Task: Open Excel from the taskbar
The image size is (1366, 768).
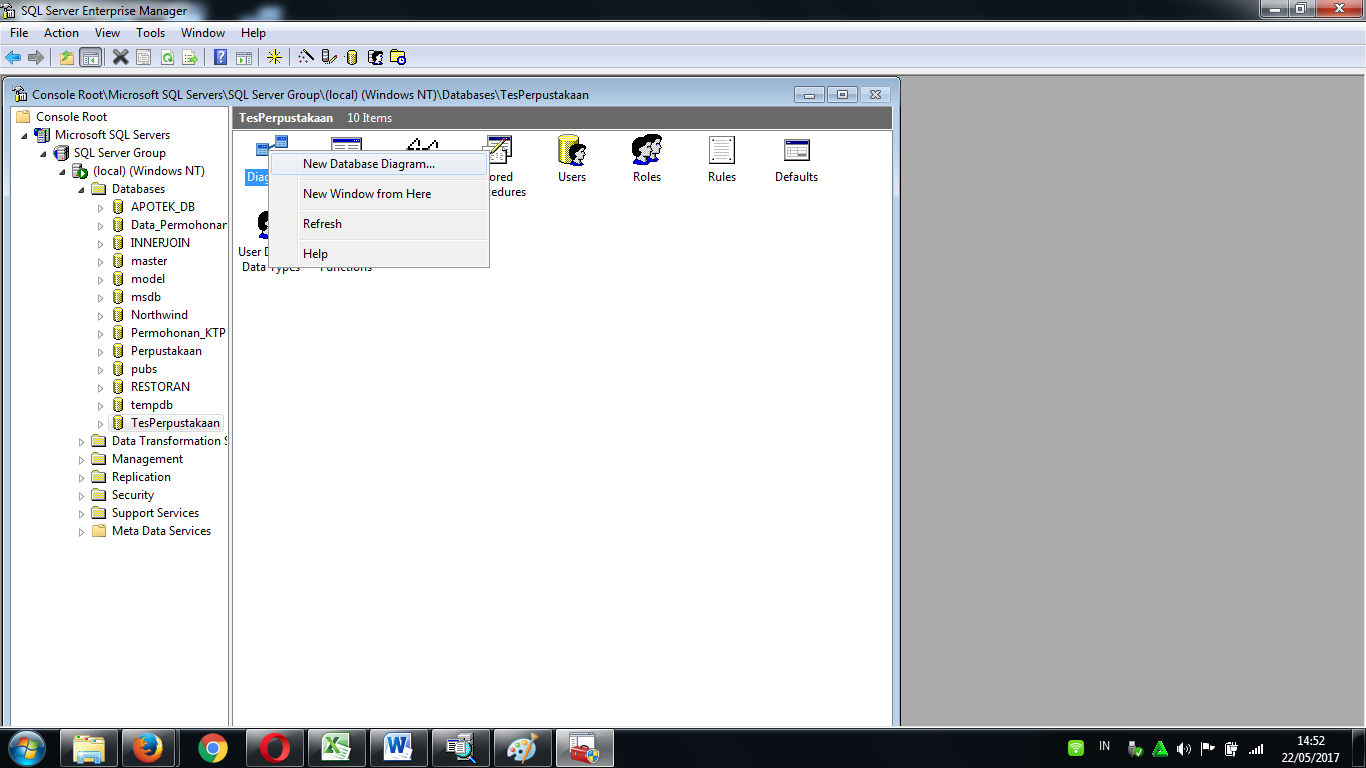Action: point(335,748)
